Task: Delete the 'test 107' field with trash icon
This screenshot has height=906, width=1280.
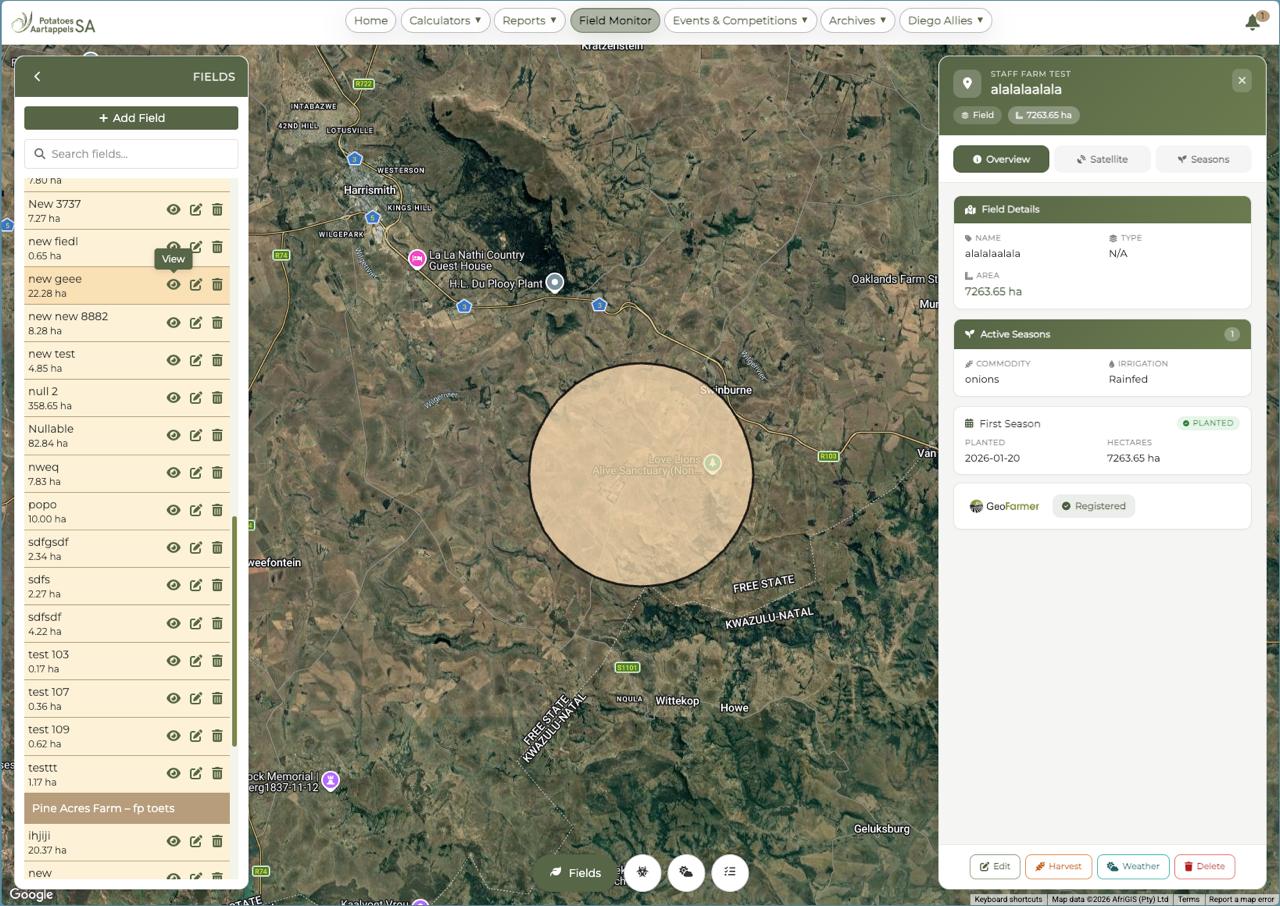Action: (x=217, y=698)
